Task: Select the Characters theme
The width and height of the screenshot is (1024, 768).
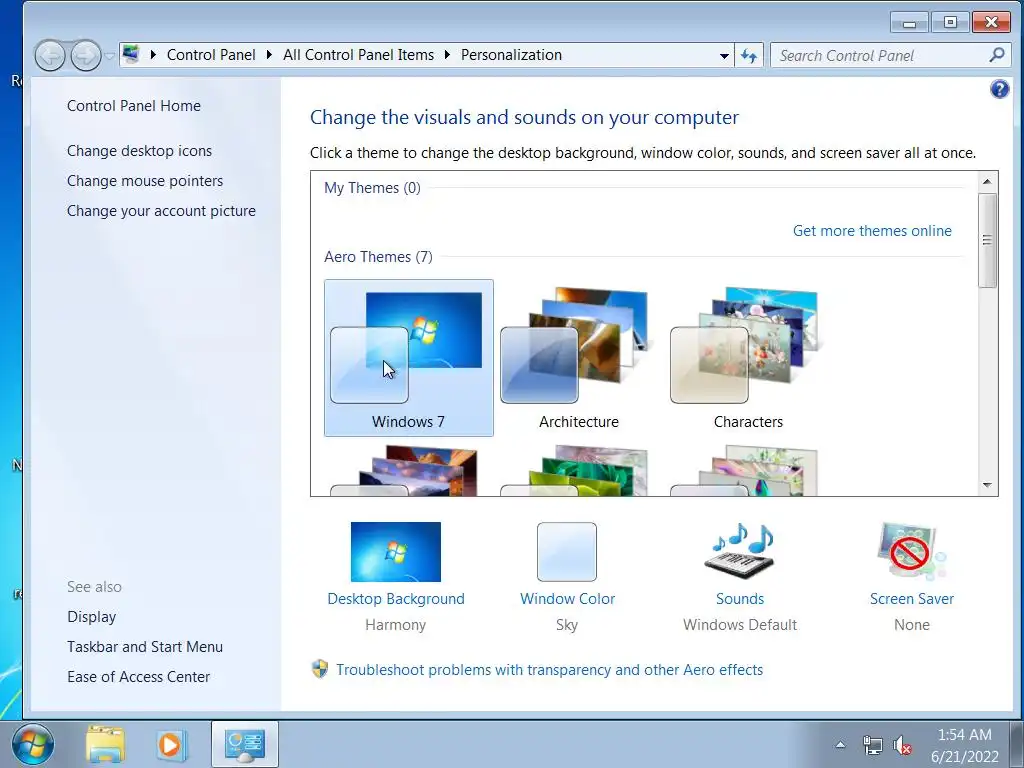Action: (748, 358)
